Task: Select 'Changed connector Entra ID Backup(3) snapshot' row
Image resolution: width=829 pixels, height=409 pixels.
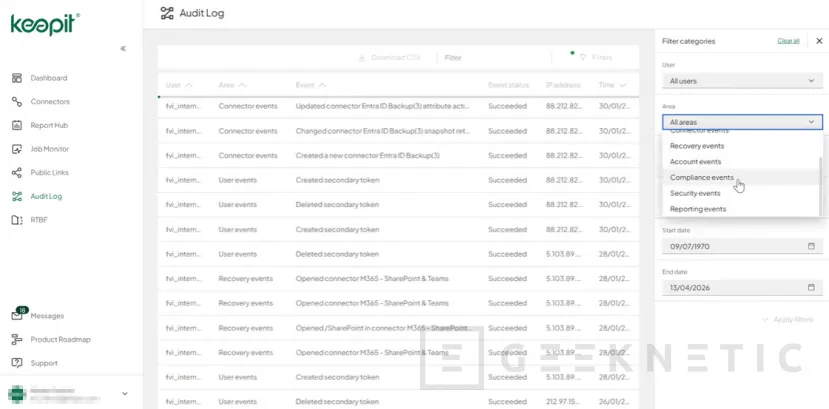Action: [x=398, y=131]
